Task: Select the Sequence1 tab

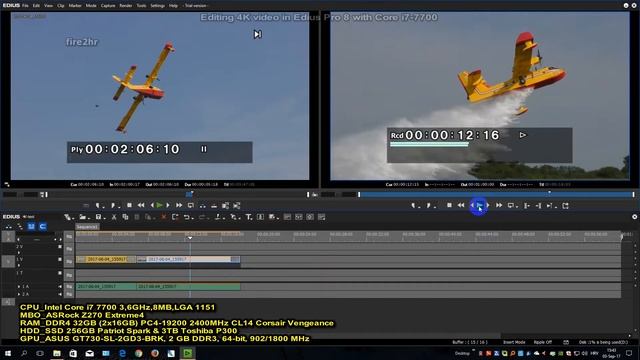Action: [x=87, y=227]
